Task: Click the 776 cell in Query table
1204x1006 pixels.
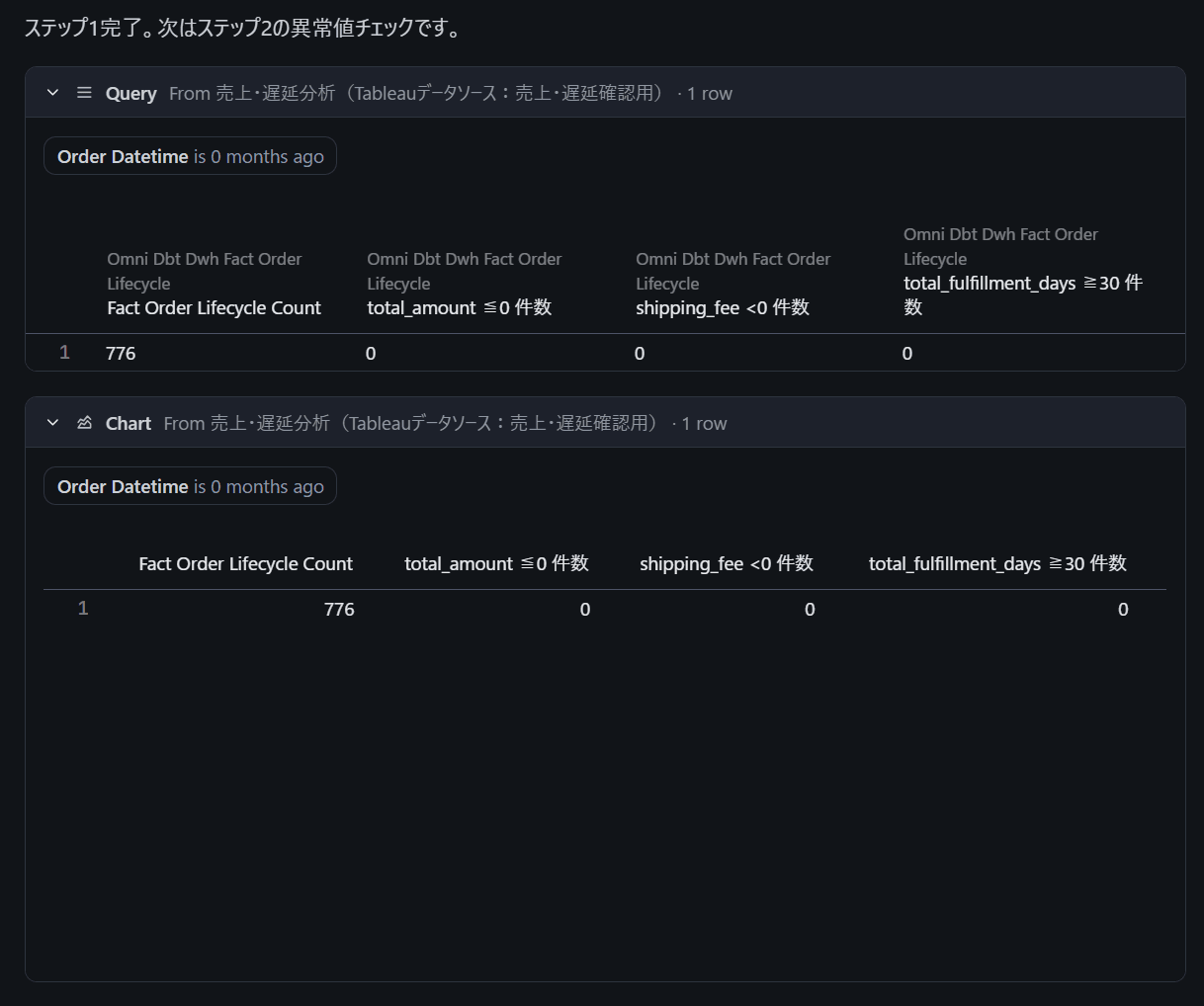Action: [x=121, y=354]
